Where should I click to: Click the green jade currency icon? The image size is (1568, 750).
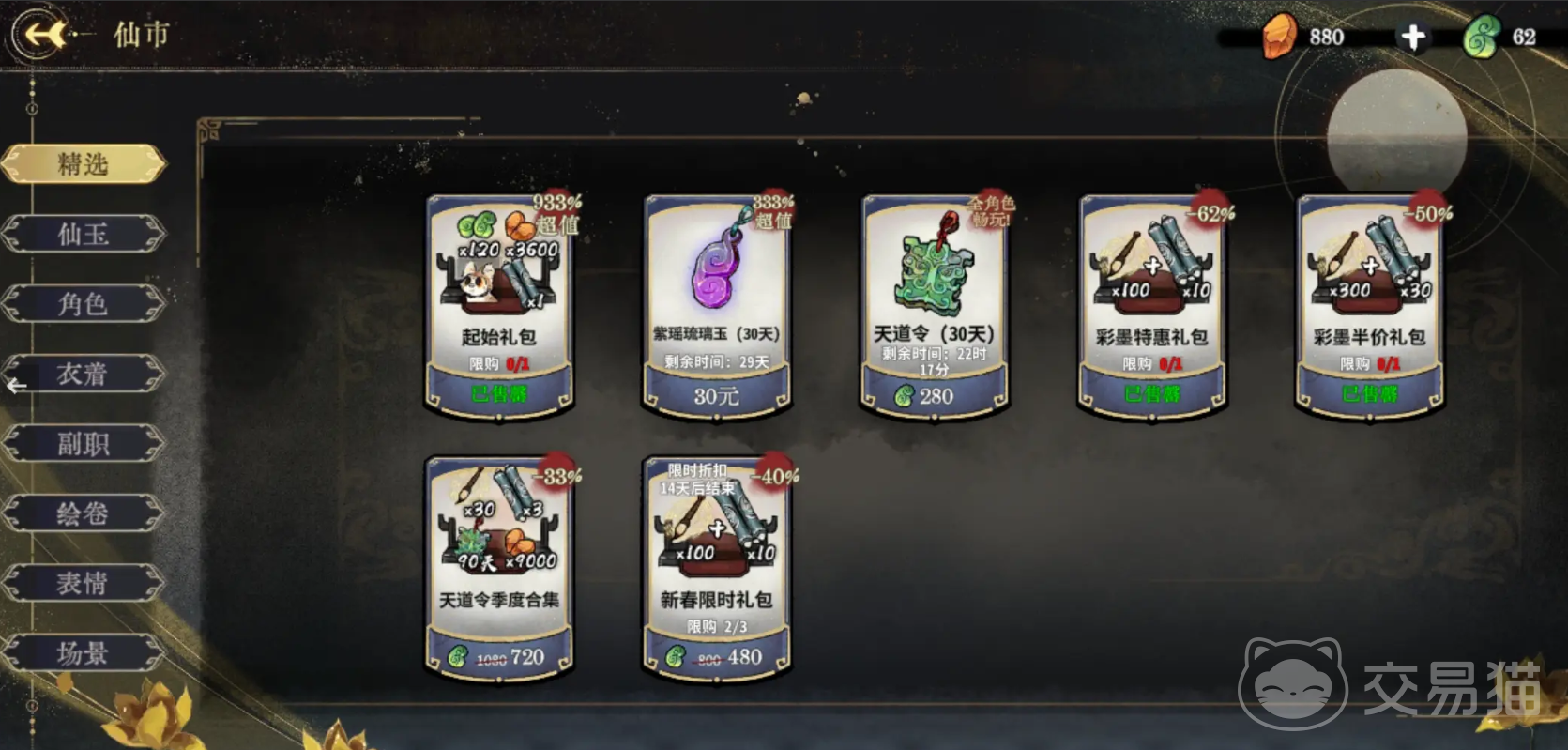click(x=1482, y=38)
